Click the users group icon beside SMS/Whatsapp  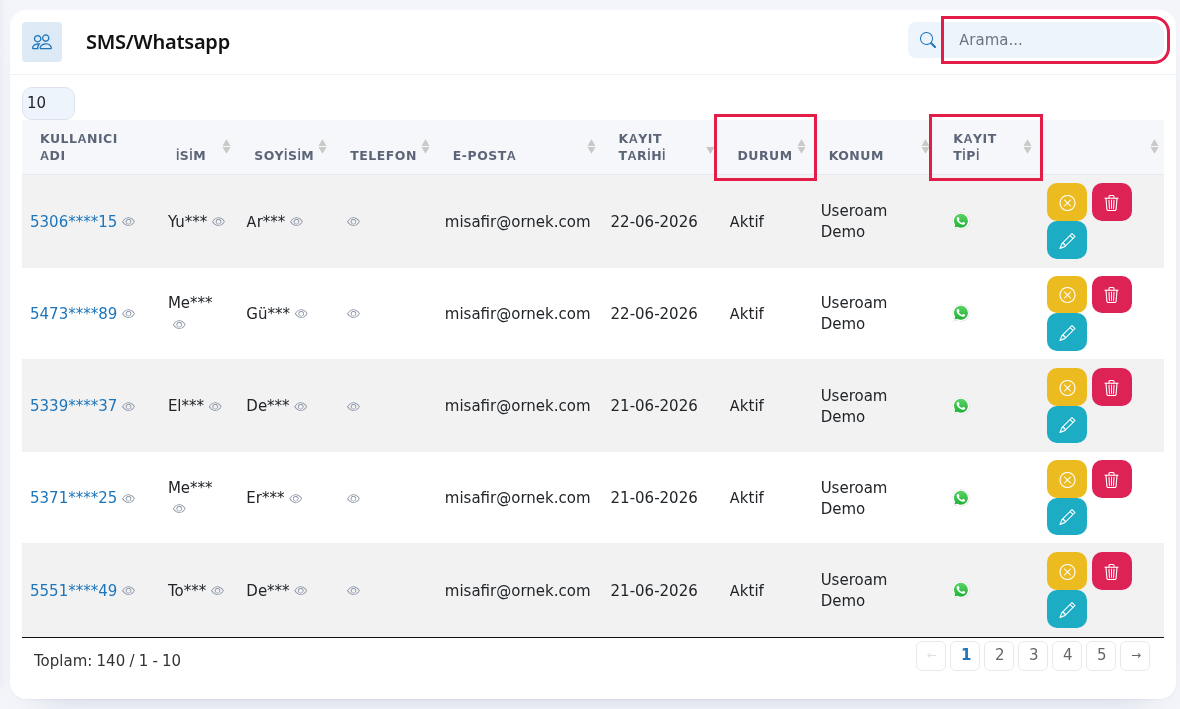(42, 41)
